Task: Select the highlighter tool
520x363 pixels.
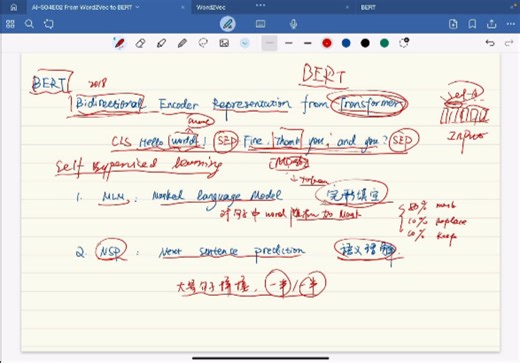Action: point(161,43)
